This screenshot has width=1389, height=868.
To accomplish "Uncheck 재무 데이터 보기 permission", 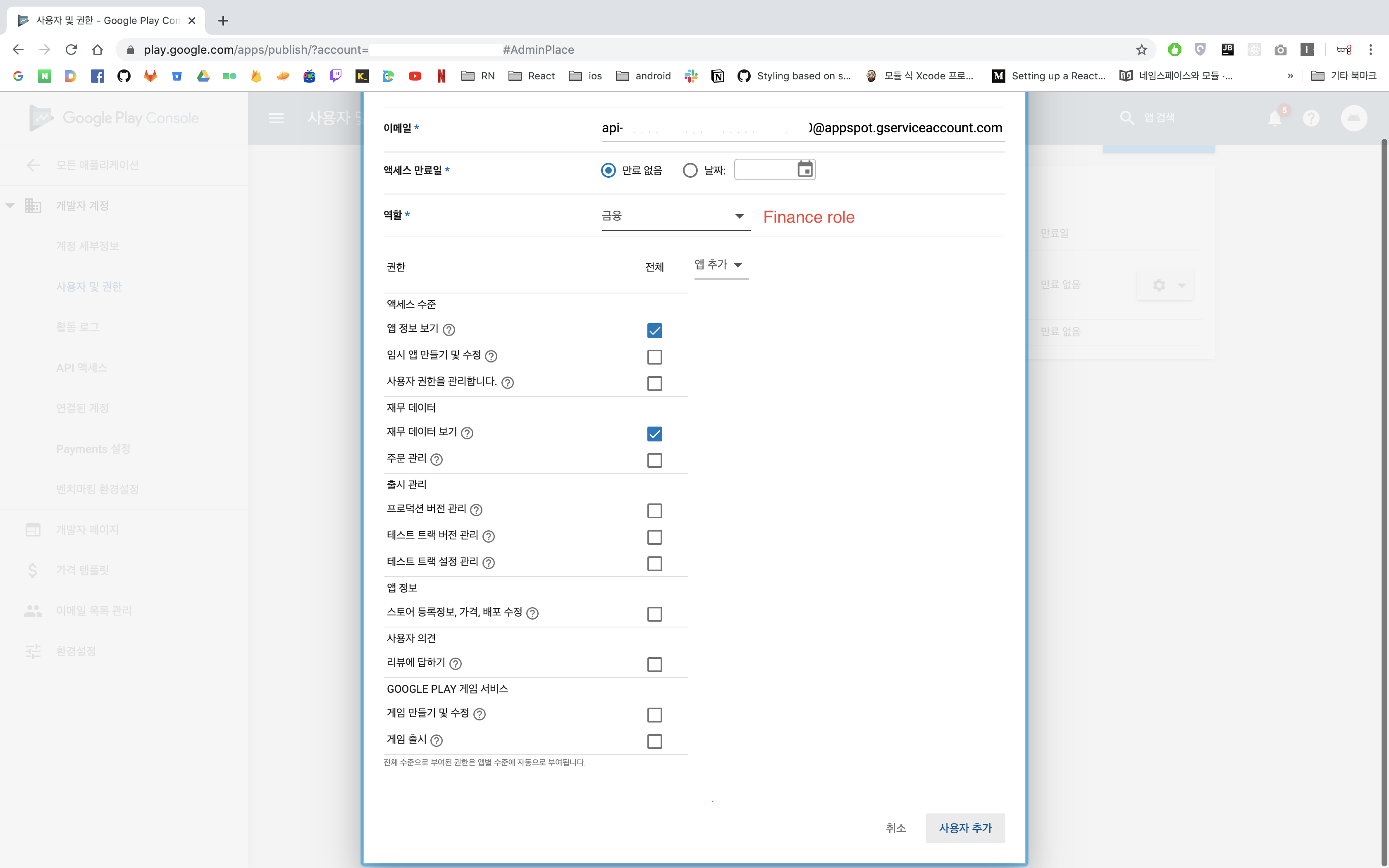I will (654, 434).
